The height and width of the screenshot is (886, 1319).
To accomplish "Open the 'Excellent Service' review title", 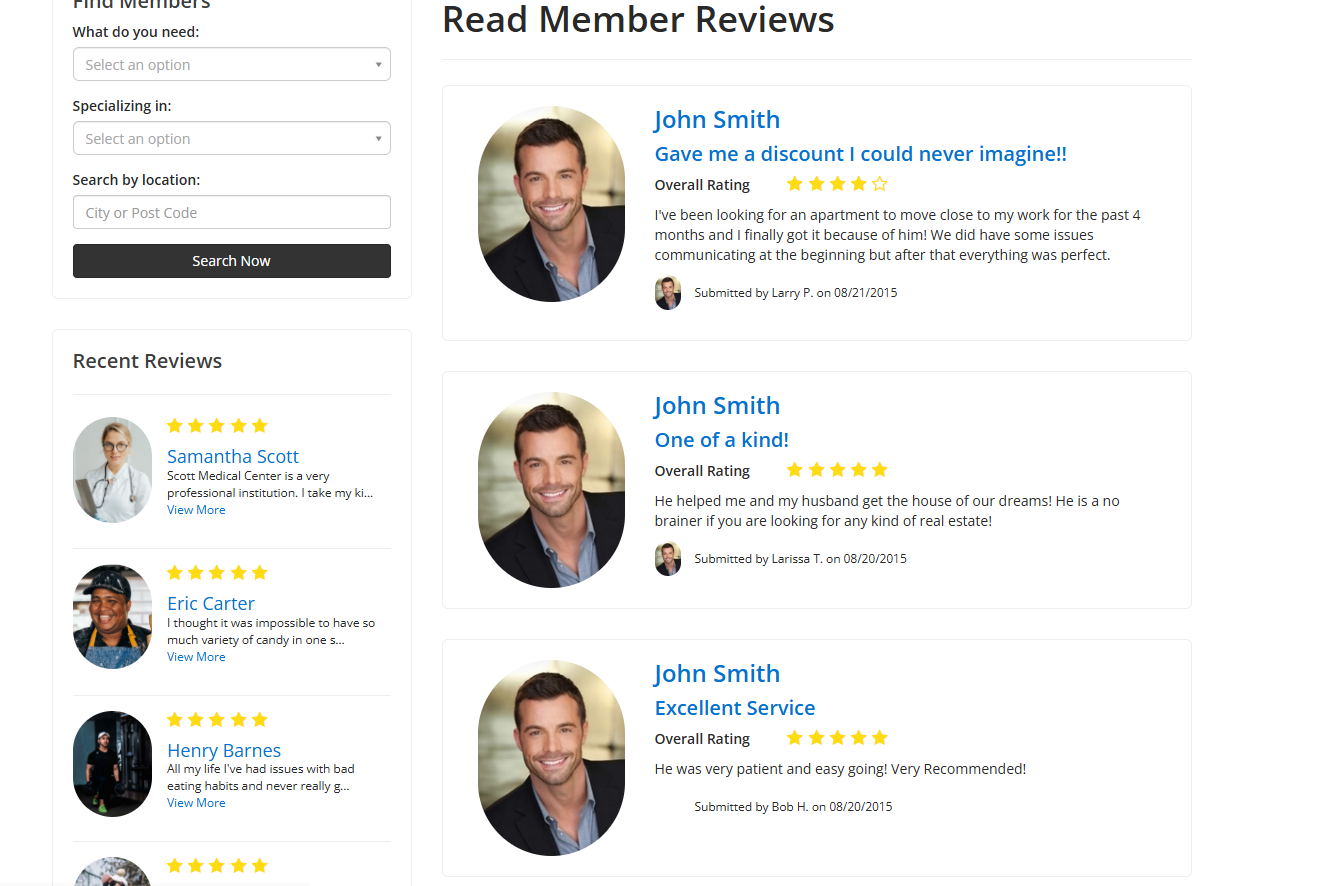I will click(x=735, y=708).
